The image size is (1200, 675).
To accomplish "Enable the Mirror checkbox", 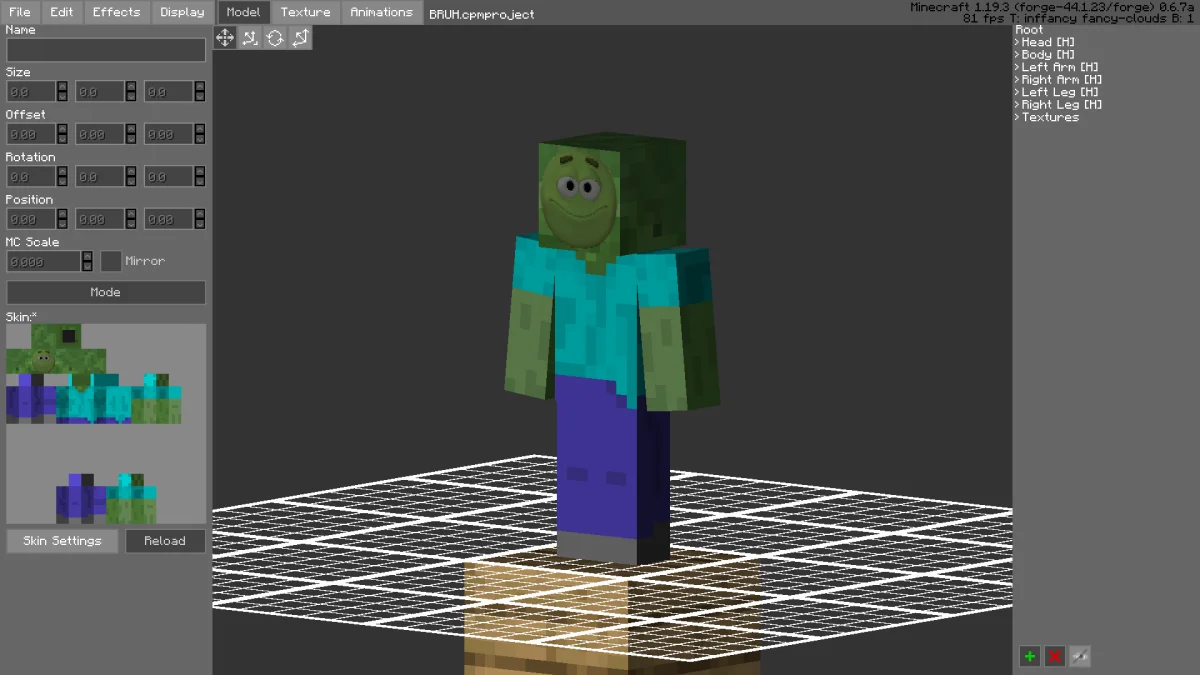I will [111, 261].
